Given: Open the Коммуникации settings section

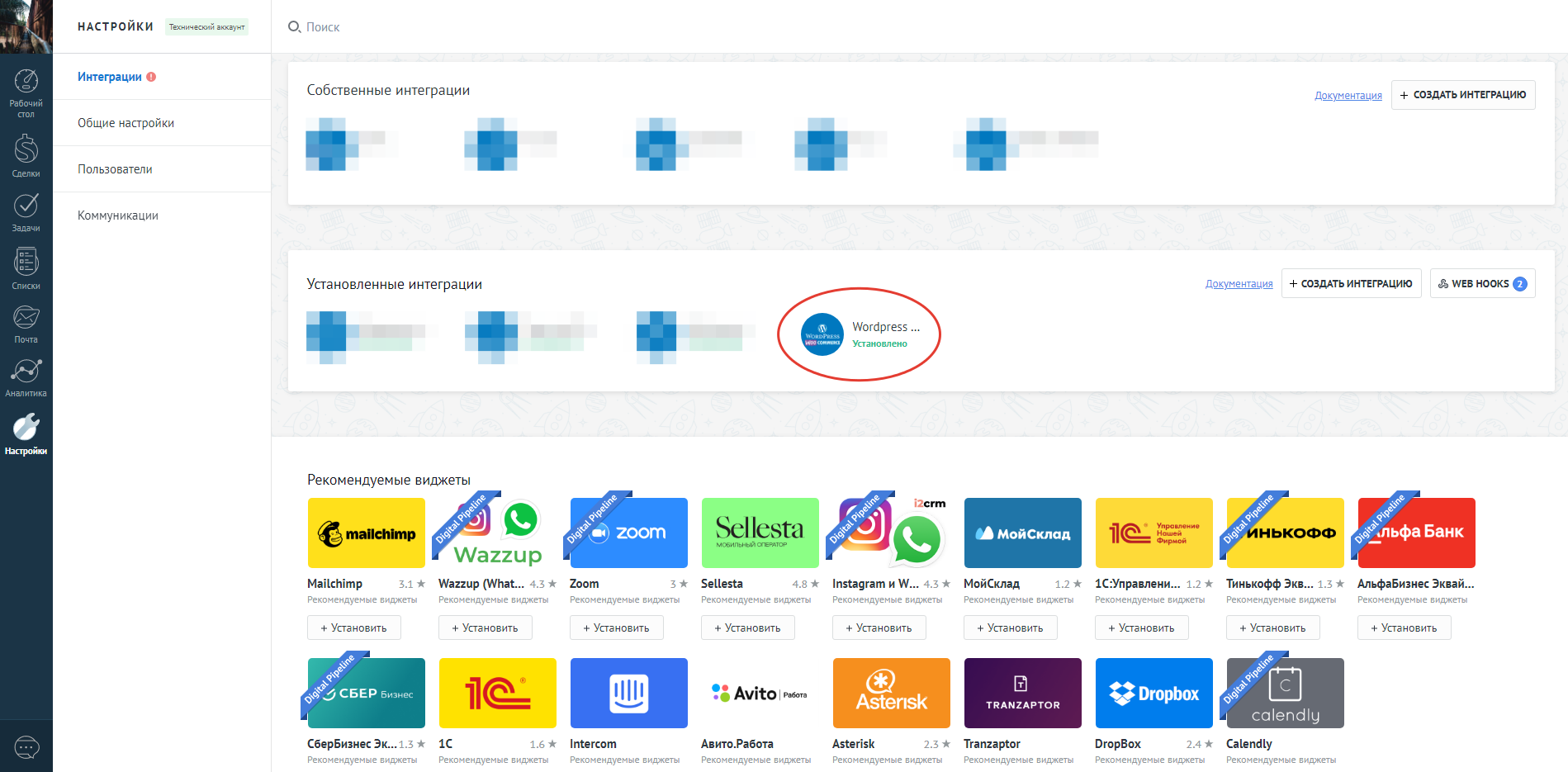Looking at the screenshot, I should point(117,215).
